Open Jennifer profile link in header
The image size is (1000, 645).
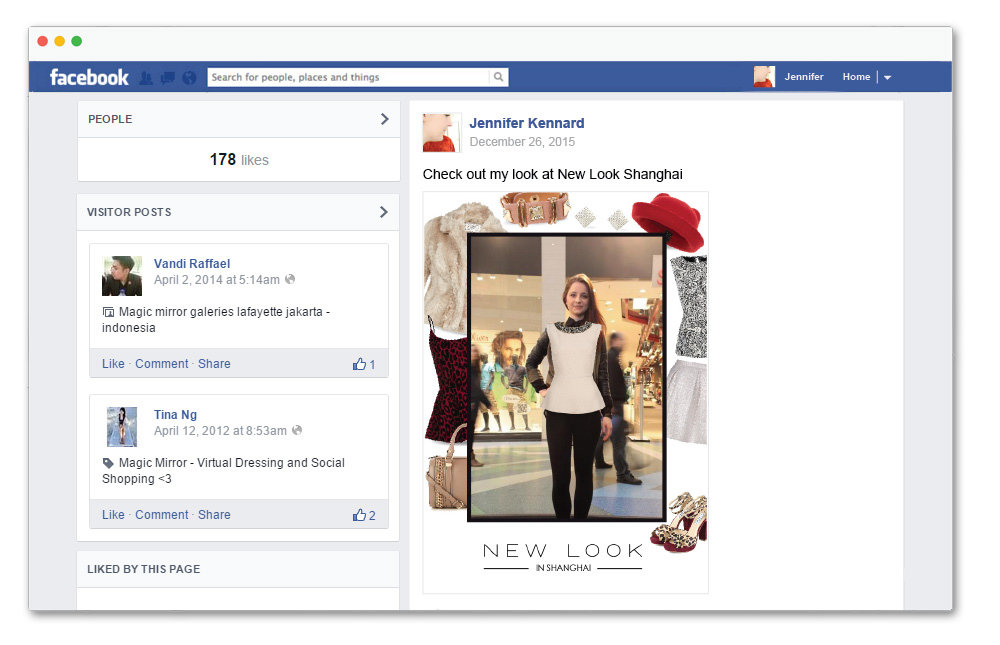click(804, 77)
